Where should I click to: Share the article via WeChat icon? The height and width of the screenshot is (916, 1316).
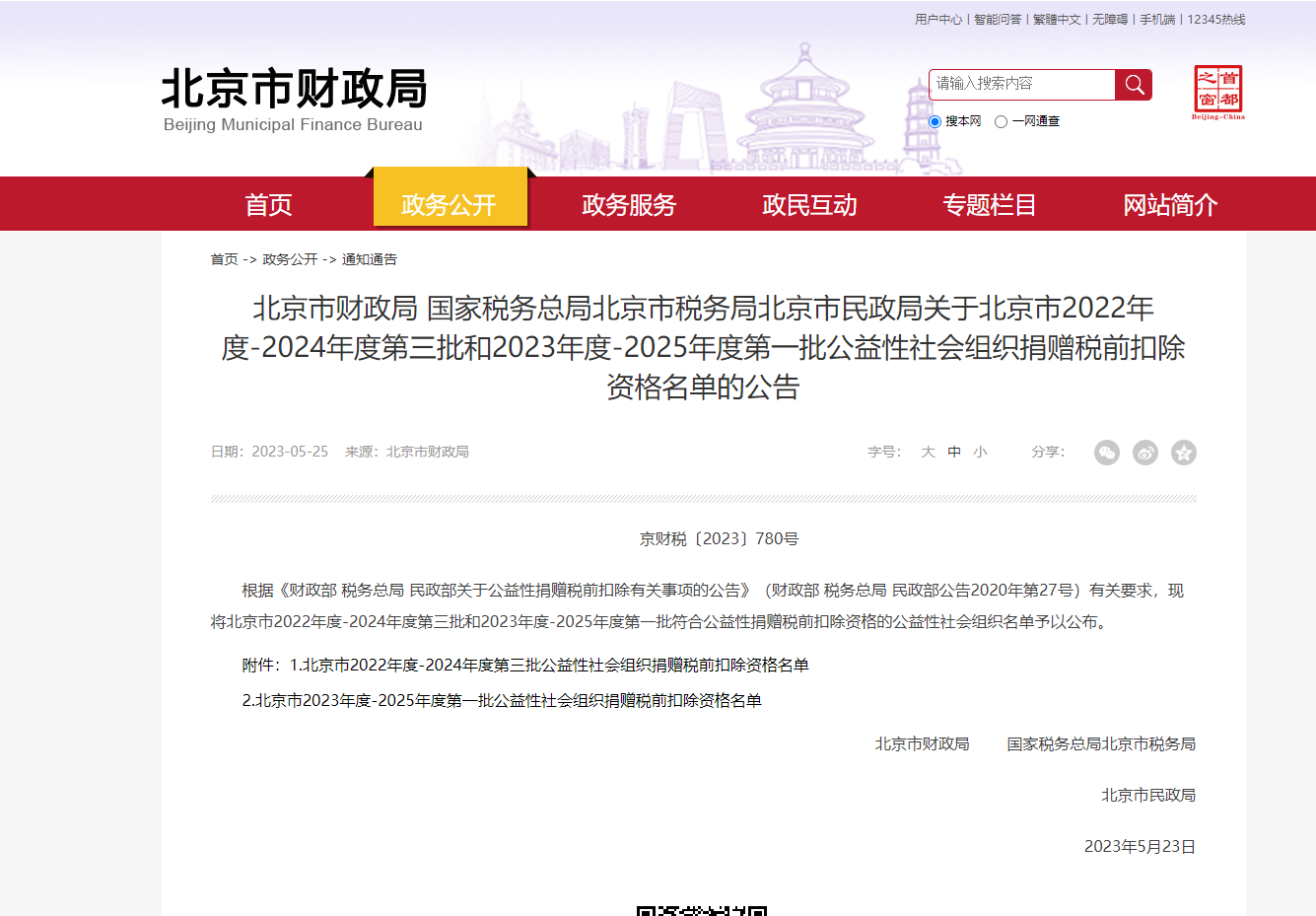tap(1107, 452)
